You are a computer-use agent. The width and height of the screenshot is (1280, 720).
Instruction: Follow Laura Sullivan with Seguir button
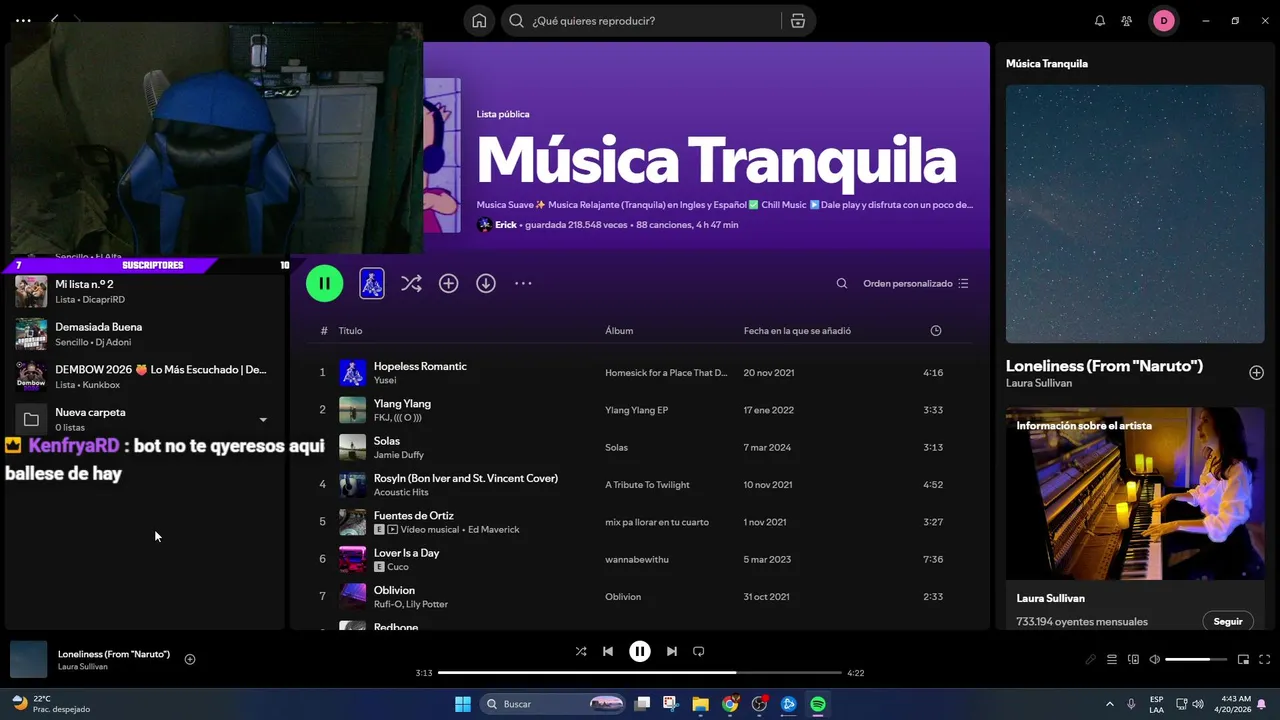(1227, 621)
